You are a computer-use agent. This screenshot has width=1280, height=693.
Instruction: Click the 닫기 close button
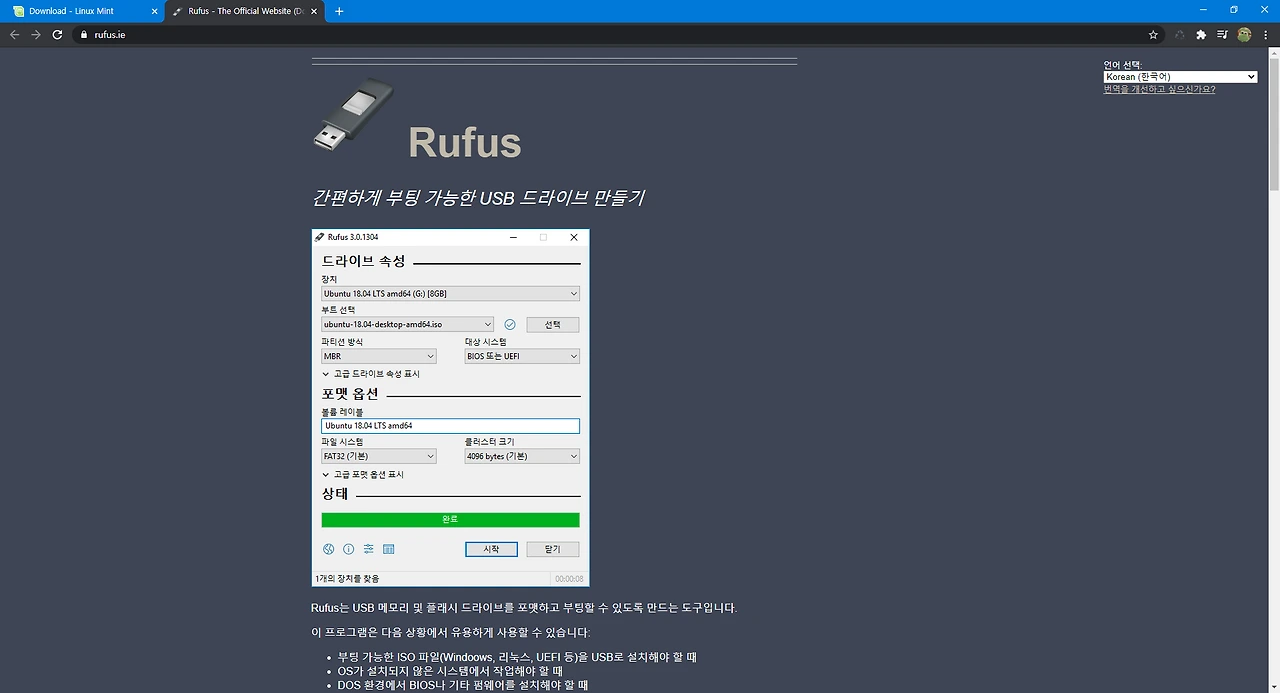click(x=553, y=549)
